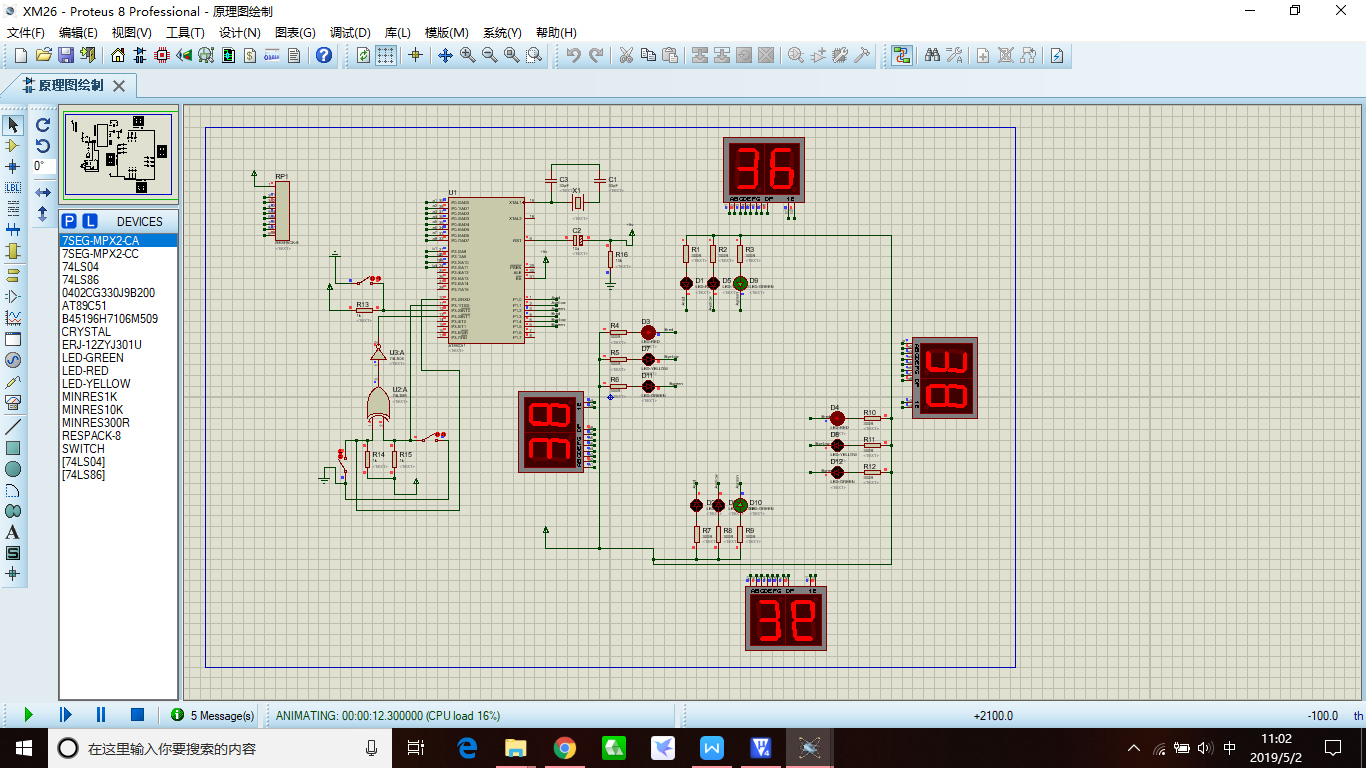Click the Zoom to area icon
This screenshot has height=768, width=1366.
(x=534, y=55)
